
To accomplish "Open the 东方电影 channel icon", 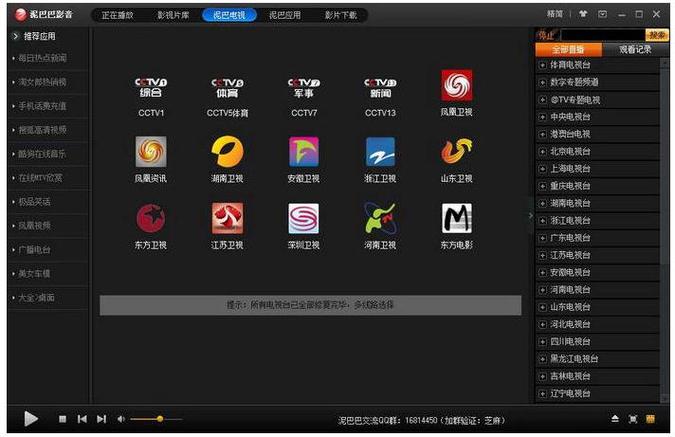I will (x=457, y=218).
